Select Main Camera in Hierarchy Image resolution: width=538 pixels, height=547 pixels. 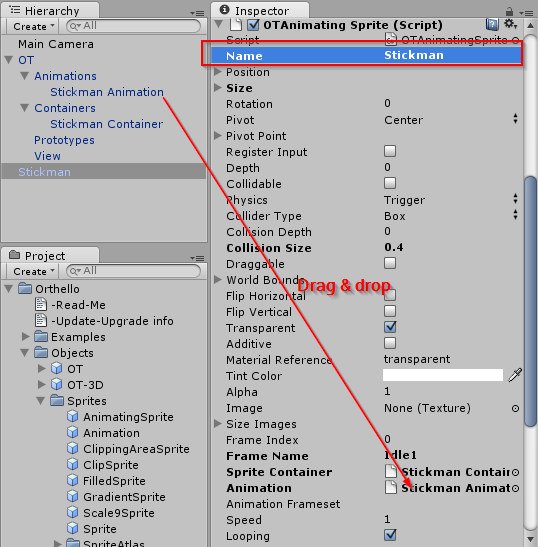pos(56,44)
